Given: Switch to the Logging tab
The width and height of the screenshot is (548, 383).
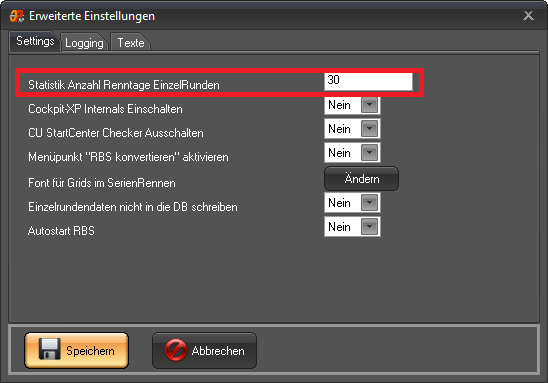Looking at the screenshot, I should (x=84, y=43).
